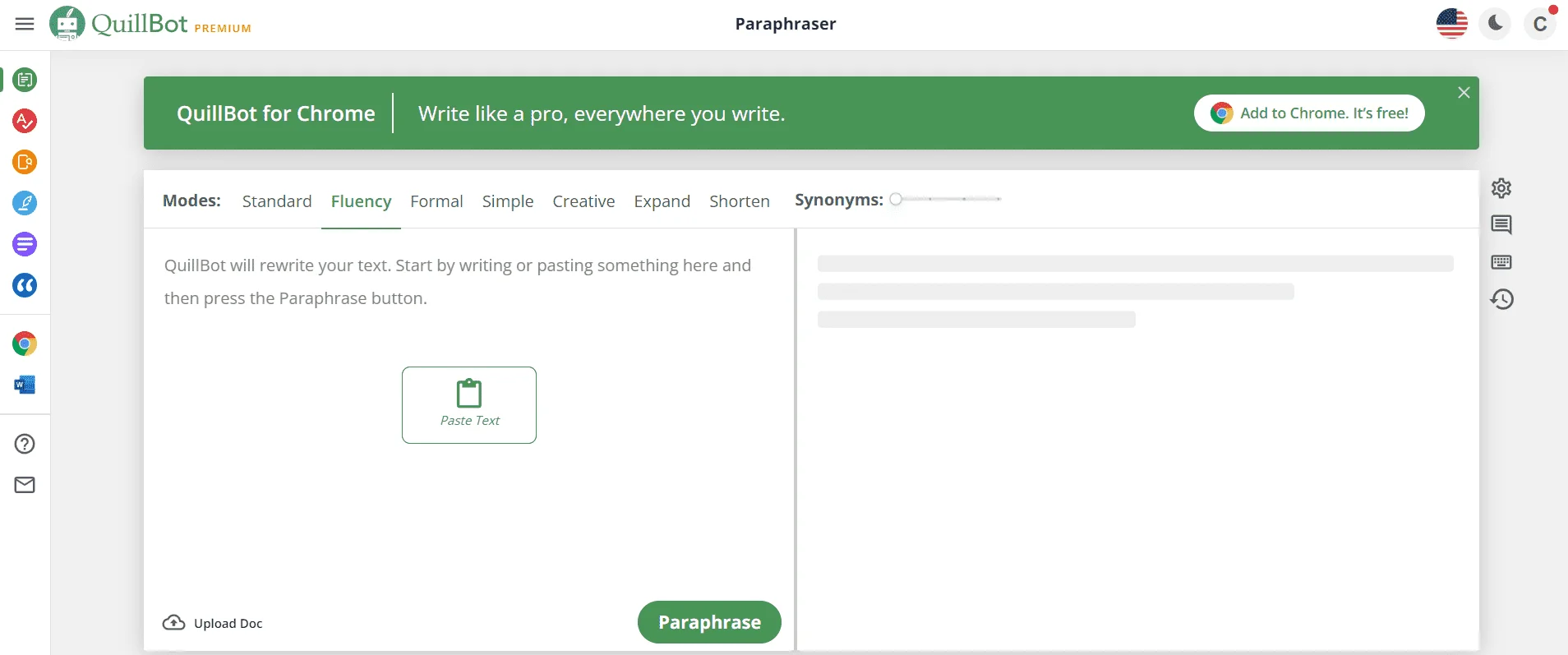Click into the input text area placeholder
Image resolution: width=1568 pixels, height=655 pixels.
tap(458, 282)
